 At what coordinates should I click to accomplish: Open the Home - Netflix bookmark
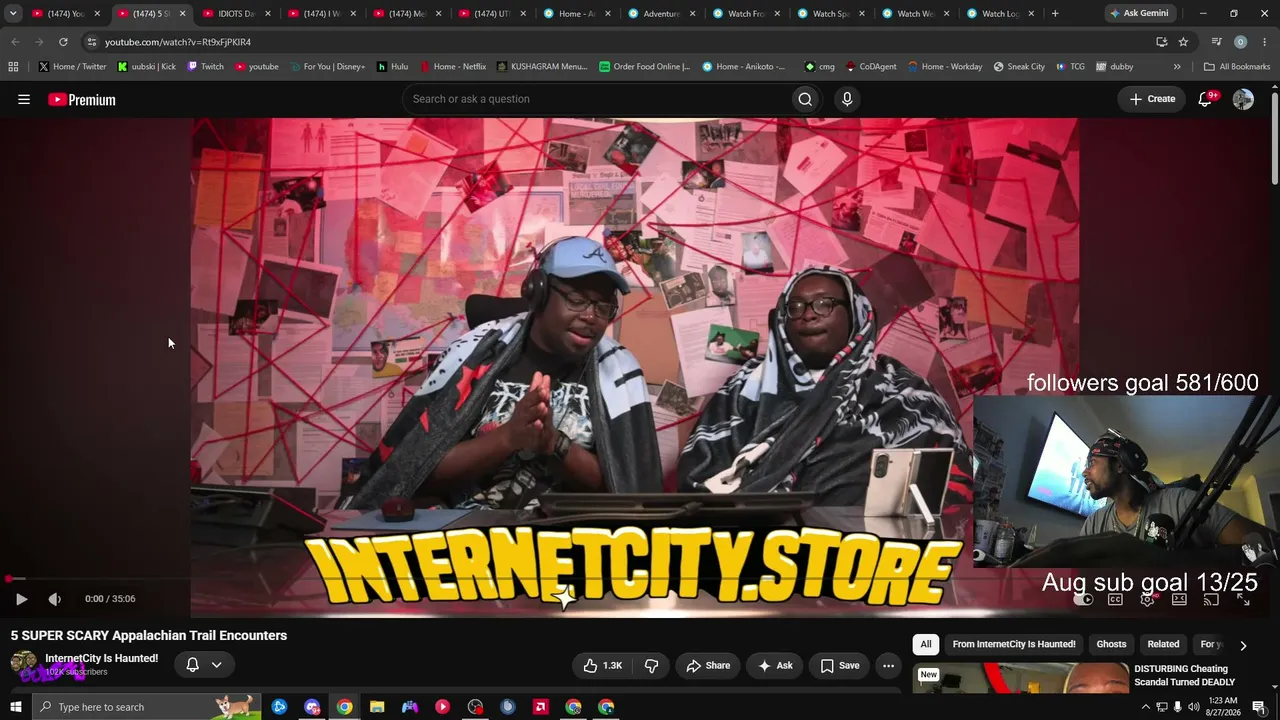coord(453,67)
